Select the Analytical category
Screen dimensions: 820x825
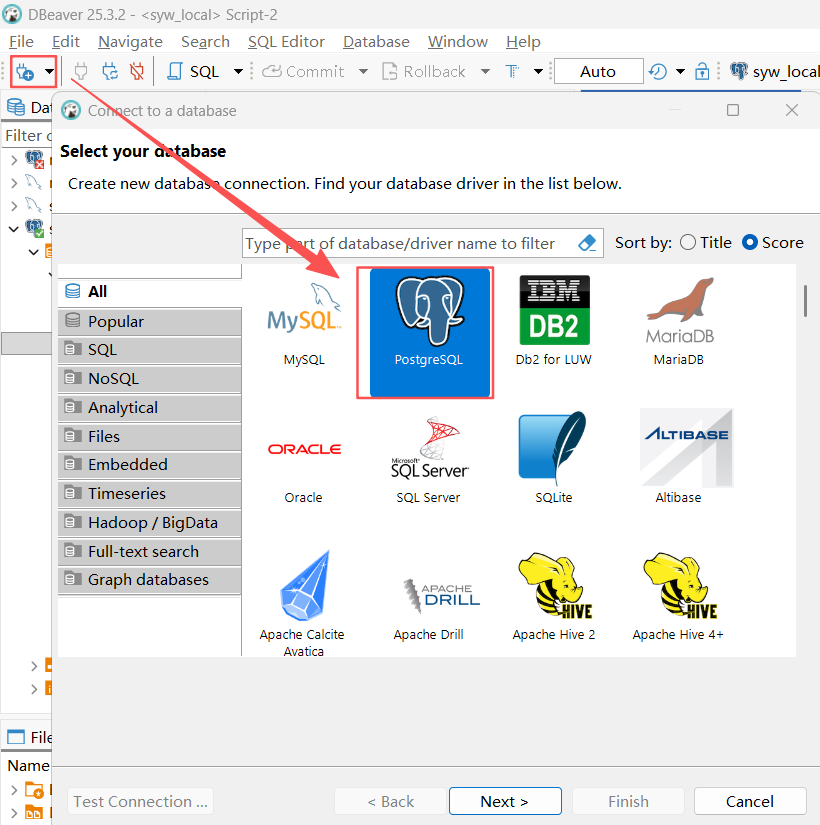(149, 408)
